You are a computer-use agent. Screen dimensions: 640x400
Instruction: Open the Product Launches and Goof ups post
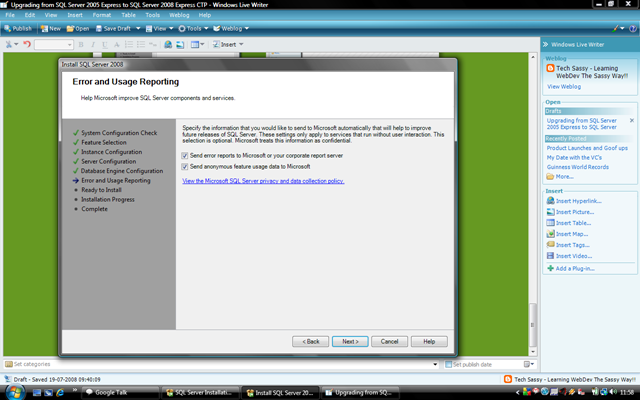[x=587, y=148]
